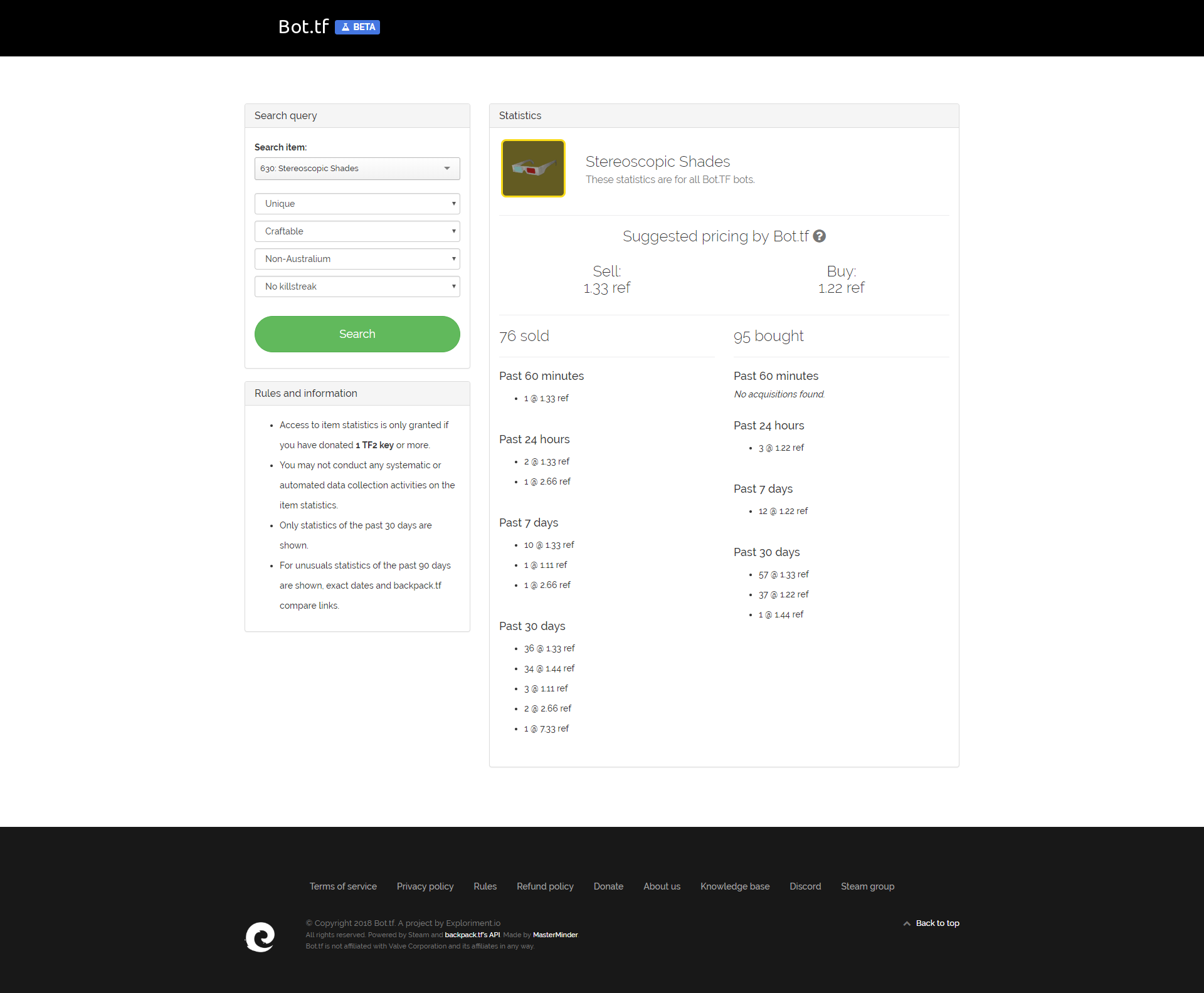
Task: Click the Back to top arrow icon
Action: 907,923
